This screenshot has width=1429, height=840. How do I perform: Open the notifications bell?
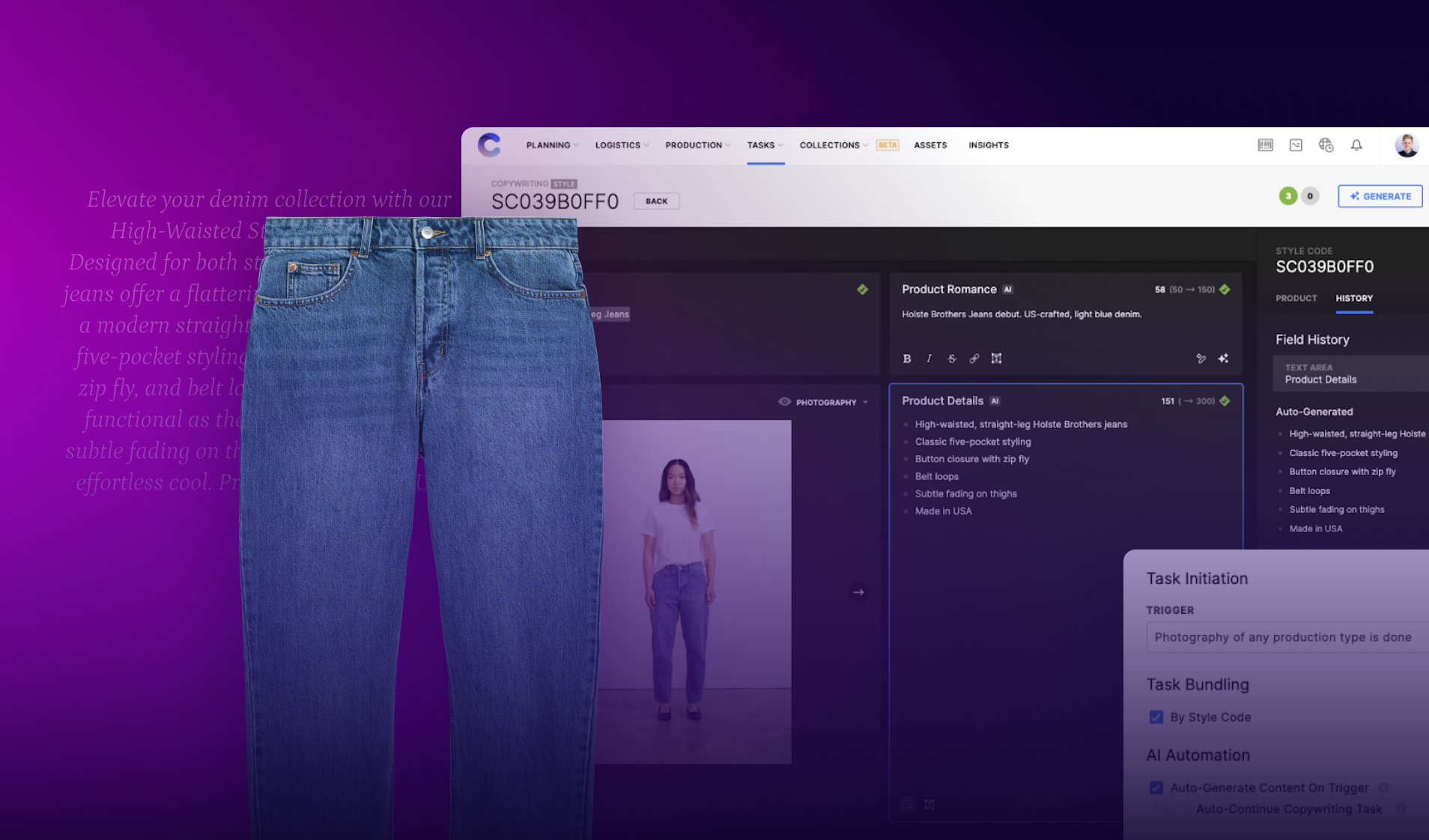[x=1356, y=145]
